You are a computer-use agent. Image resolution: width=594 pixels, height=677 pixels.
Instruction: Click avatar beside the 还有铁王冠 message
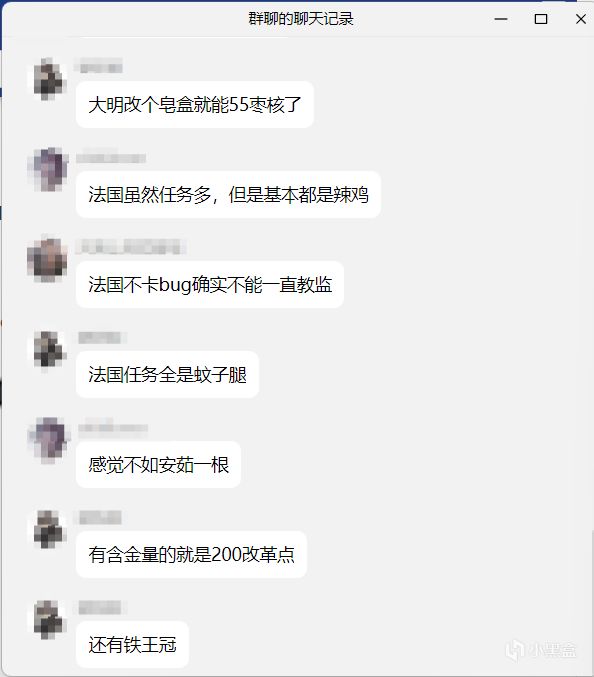pyautogui.click(x=47, y=620)
